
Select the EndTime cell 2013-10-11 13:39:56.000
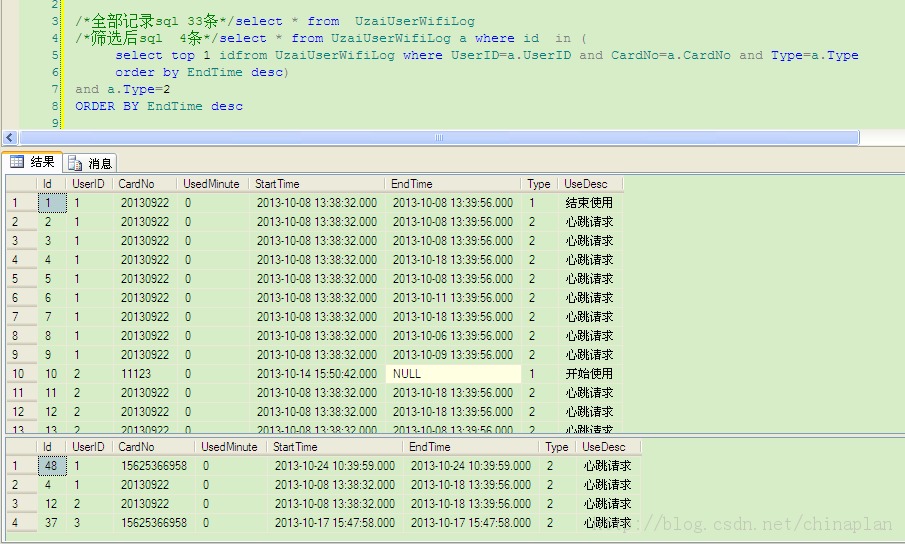coord(453,298)
